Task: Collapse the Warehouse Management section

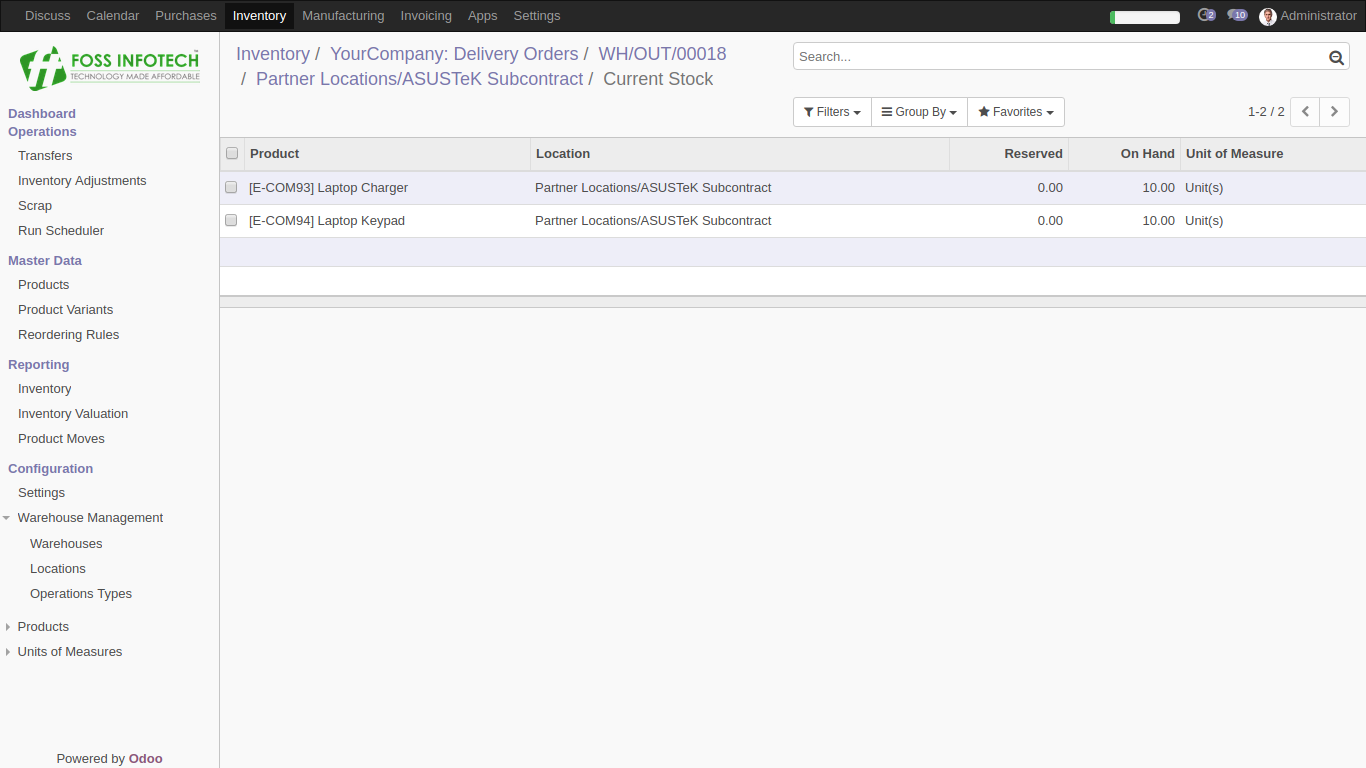Action: (90, 518)
